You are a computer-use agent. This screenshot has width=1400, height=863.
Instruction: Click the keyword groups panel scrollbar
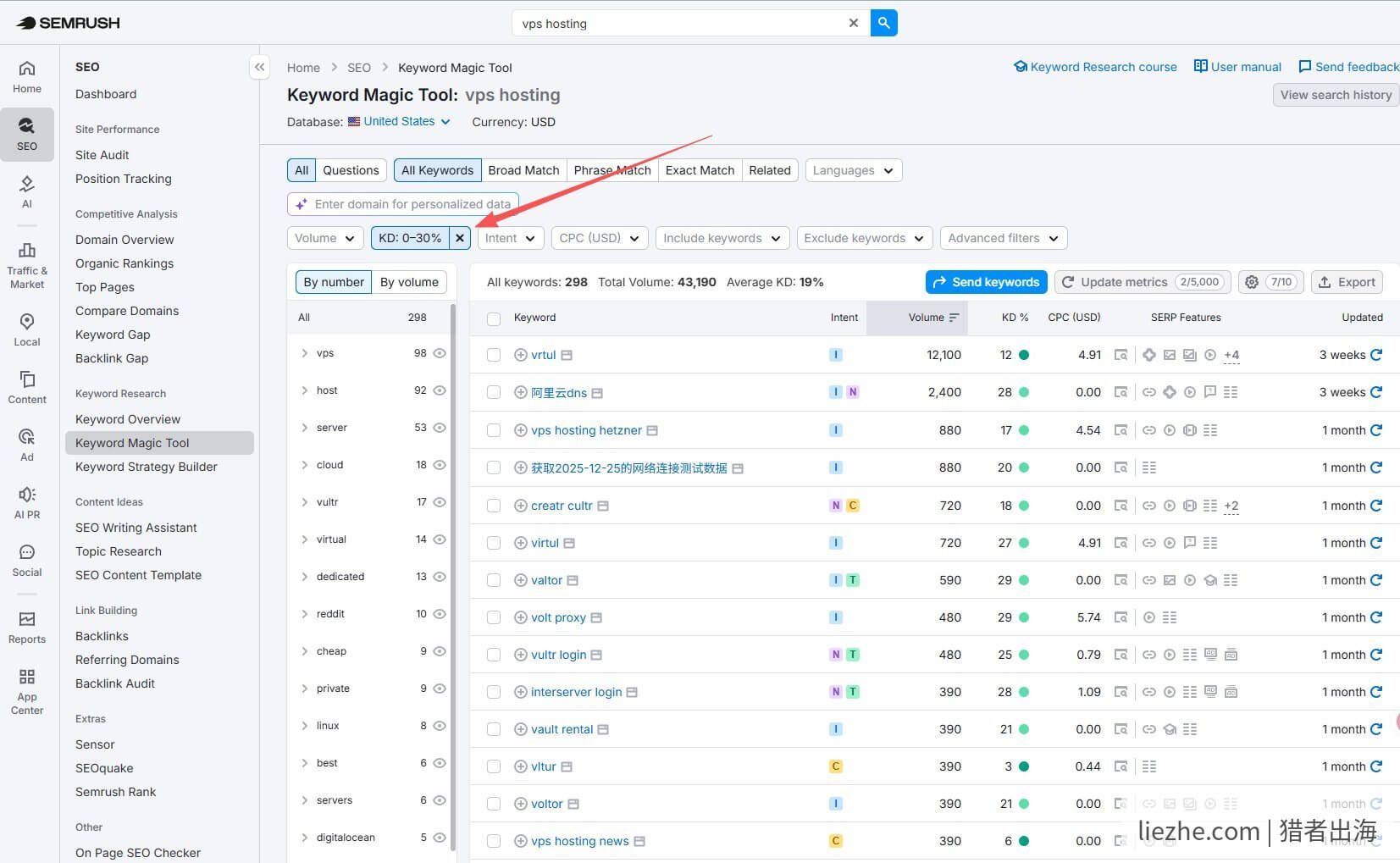coord(453,576)
